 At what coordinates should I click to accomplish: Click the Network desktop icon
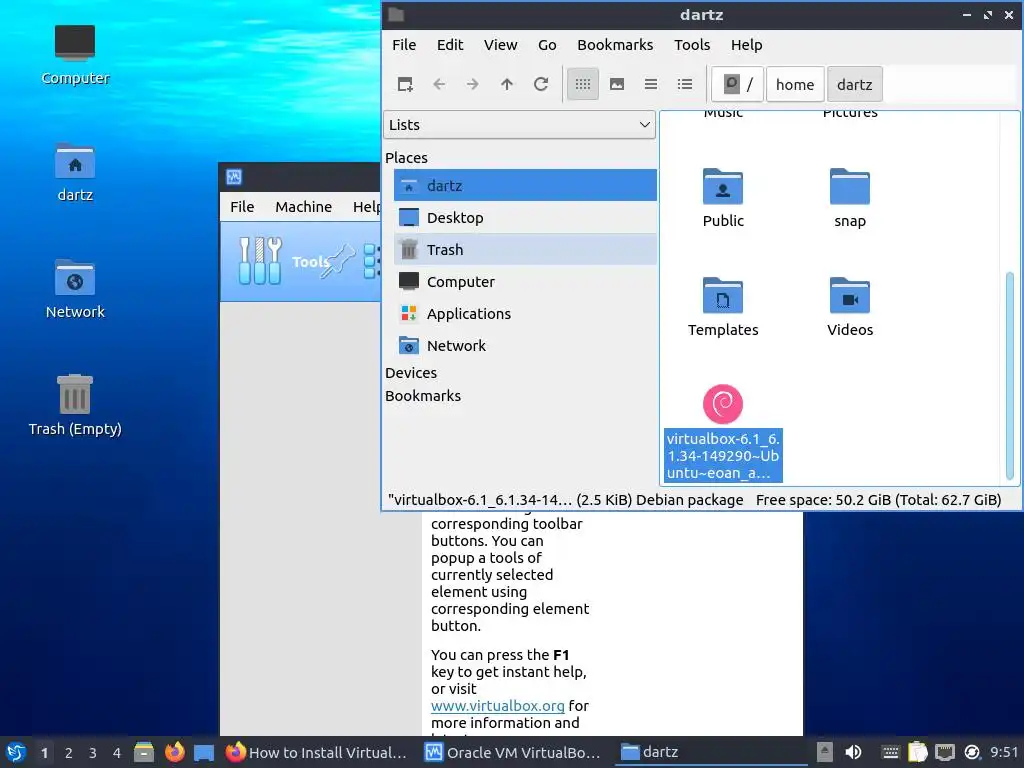tap(74, 289)
